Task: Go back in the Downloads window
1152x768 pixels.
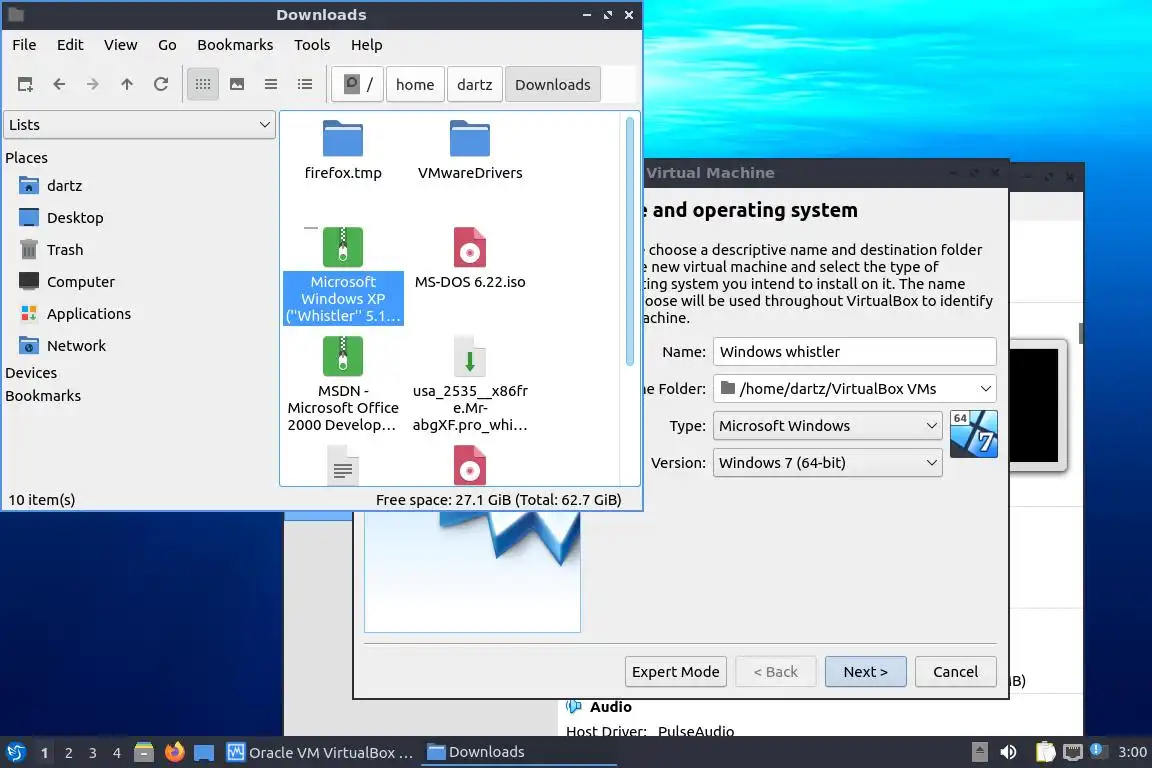Action: tap(60, 85)
